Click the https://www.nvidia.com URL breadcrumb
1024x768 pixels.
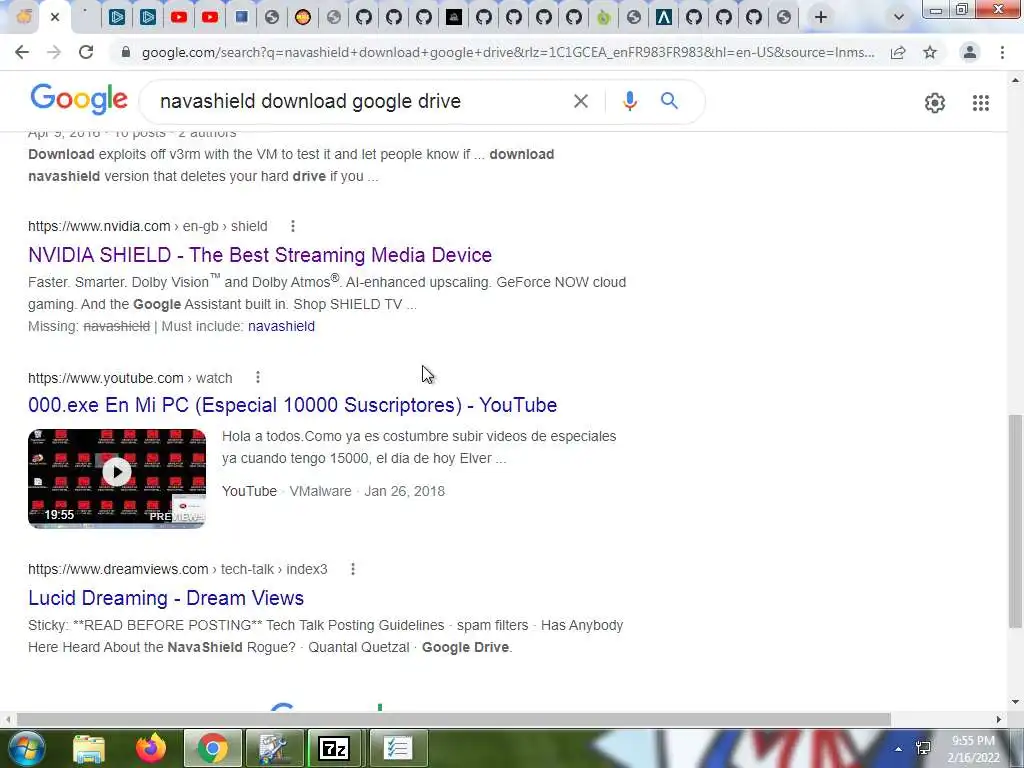[148, 226]
